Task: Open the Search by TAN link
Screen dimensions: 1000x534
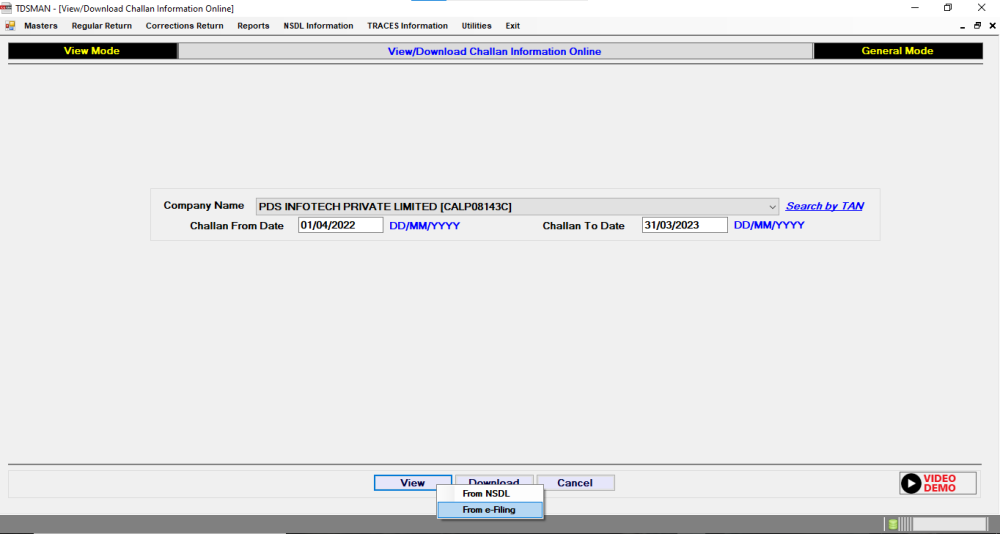Action: pos(825,206)
